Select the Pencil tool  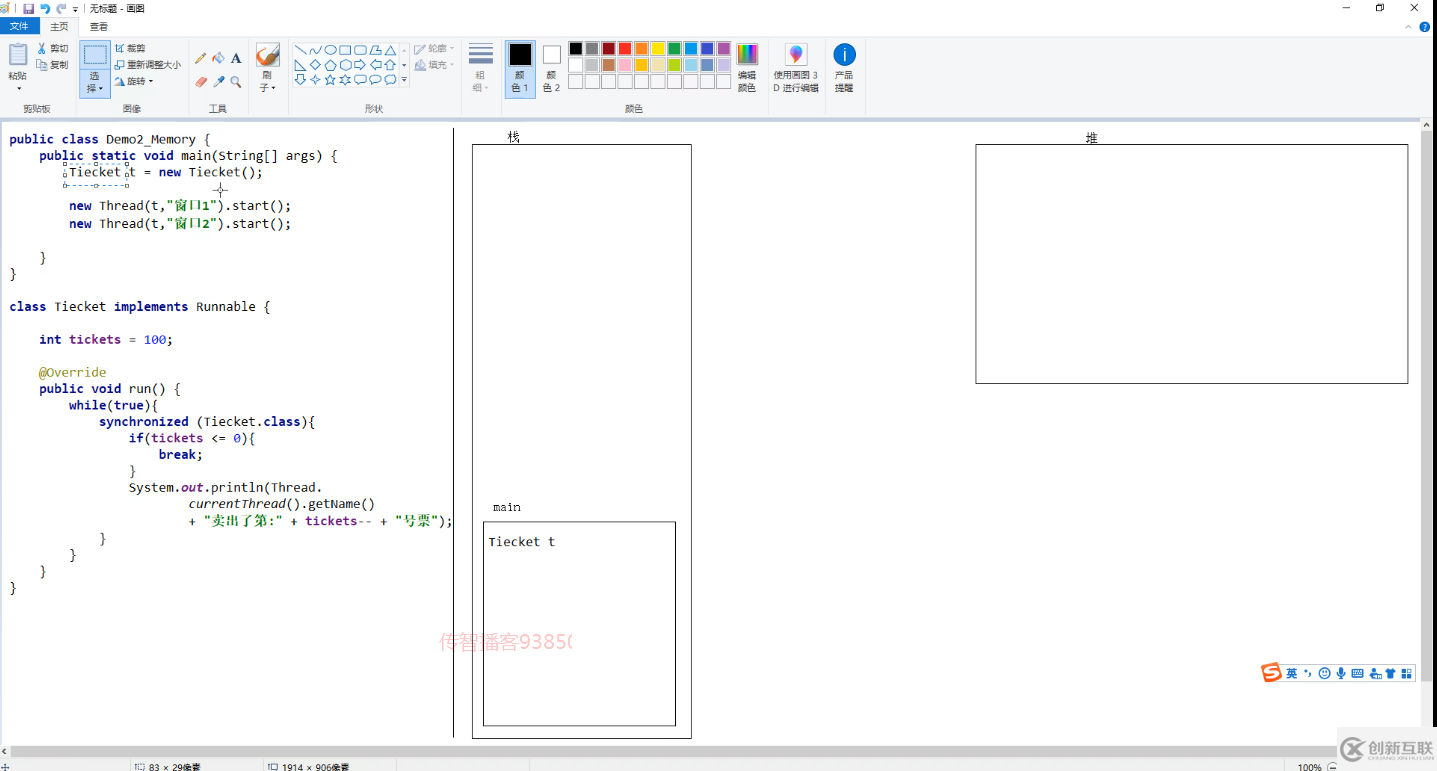200,58
